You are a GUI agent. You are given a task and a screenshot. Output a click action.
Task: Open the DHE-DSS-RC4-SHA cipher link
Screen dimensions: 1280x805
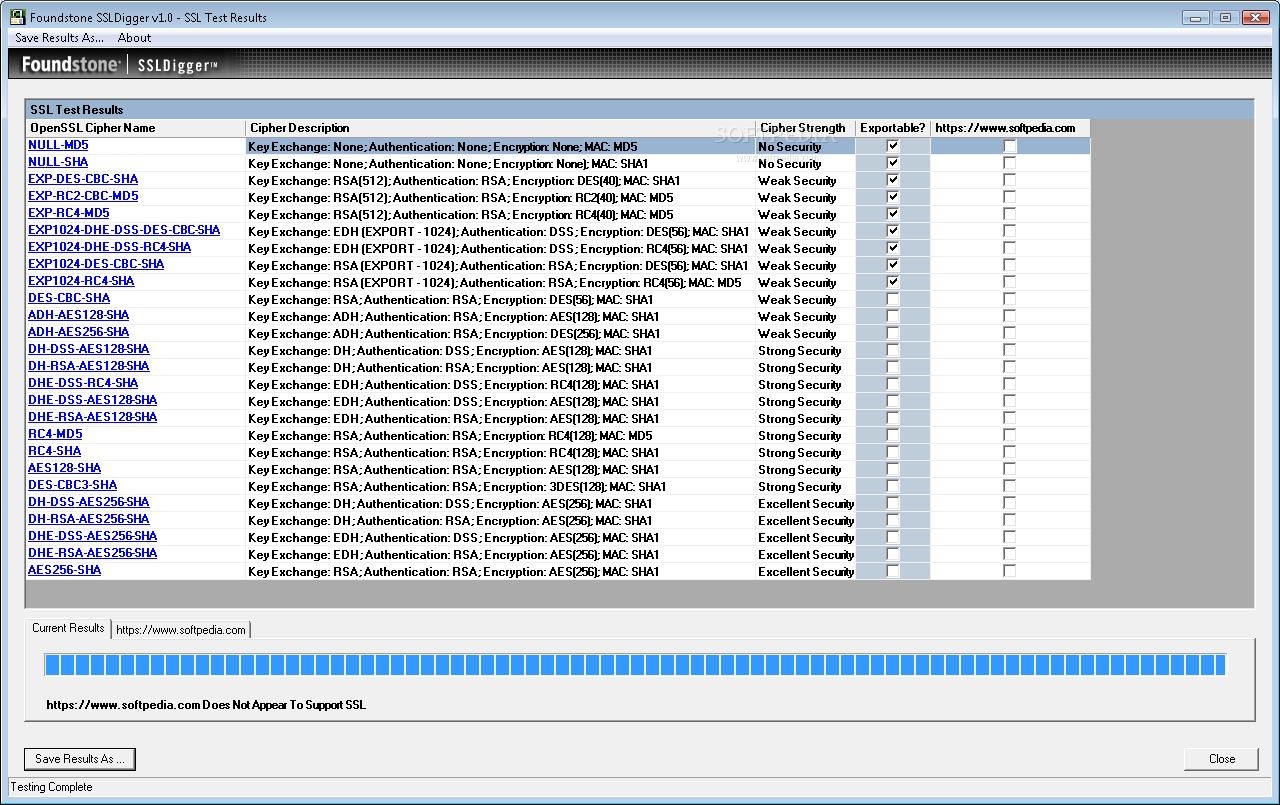point(83,383)
